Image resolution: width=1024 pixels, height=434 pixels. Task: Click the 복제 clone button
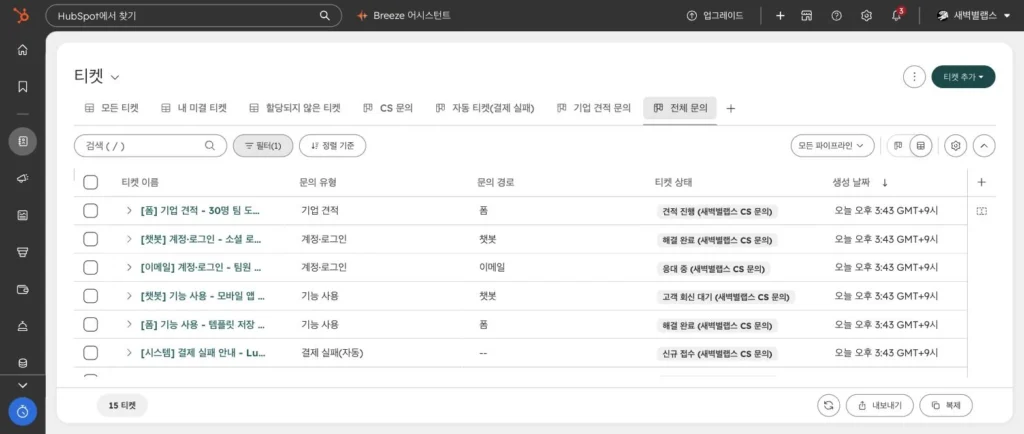coord(946,405)
